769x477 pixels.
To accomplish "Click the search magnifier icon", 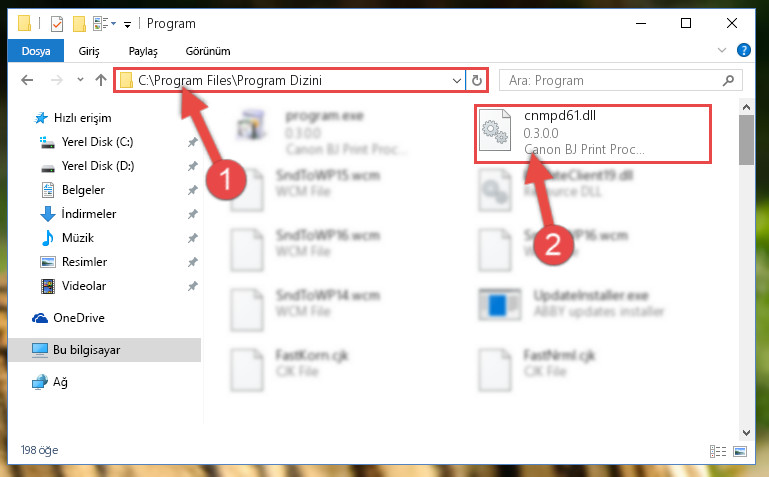I will [728, 80].
